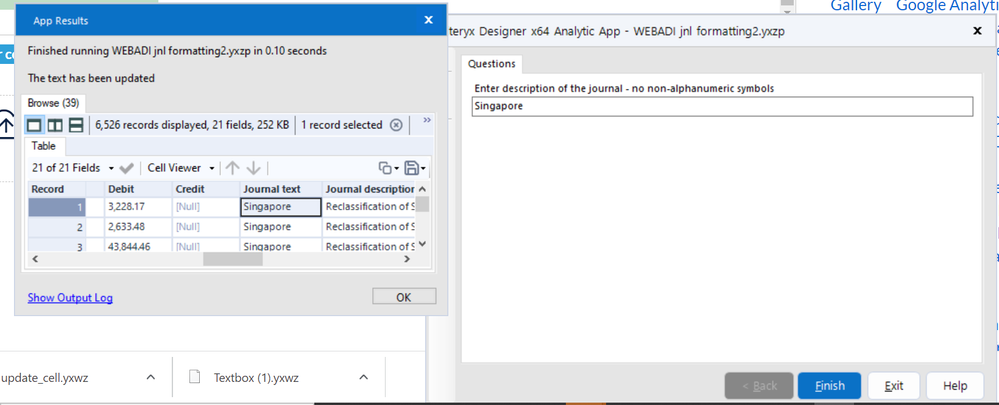The image size is (999, 405).
Task: Click the Record column header
Action: [57, 189]
